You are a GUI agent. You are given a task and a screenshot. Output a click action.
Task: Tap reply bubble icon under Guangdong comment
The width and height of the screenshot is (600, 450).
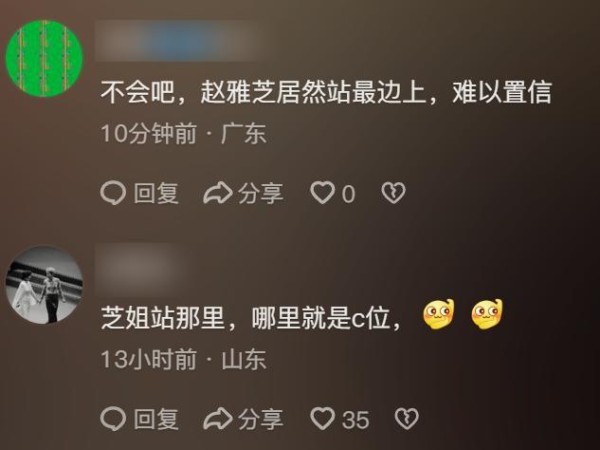pyautogui.click(x=113, y=193)
